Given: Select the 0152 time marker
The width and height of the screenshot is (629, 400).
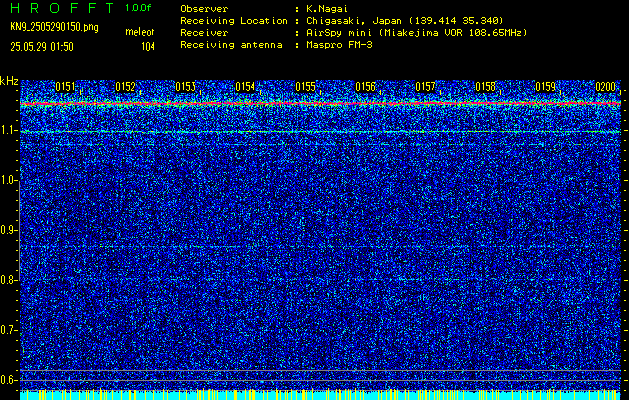Looking at the screenshot, I should (x=126, y=87).
